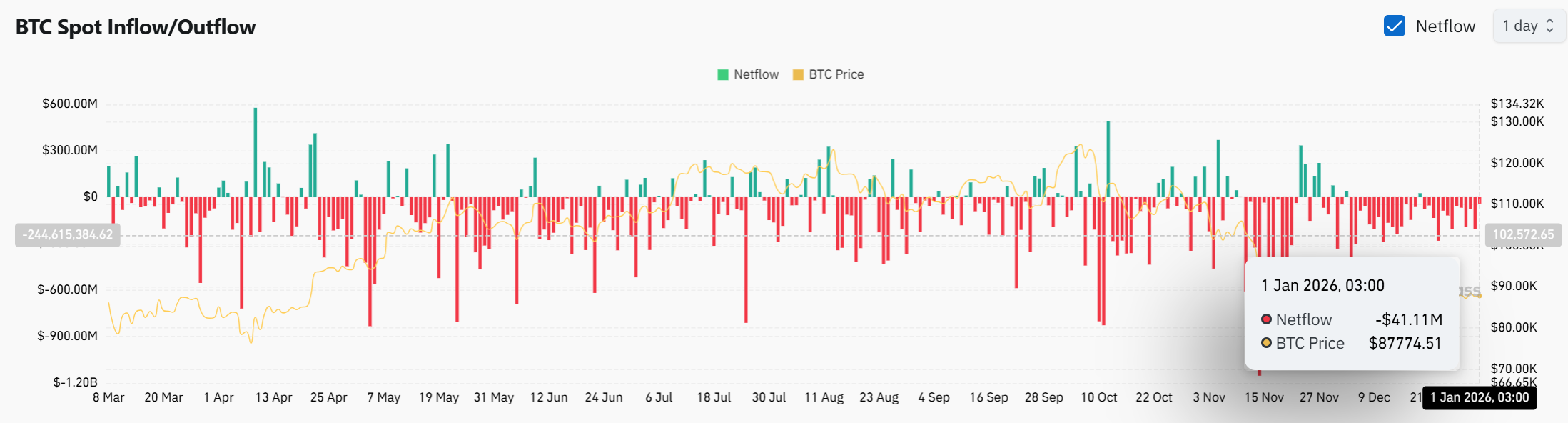Select the 8 Mar date on the x-axis
This screenshot has width=1568, height=423.
coord(108,397)
